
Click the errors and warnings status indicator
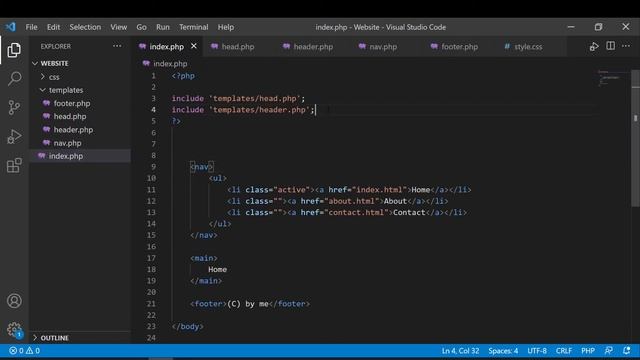tap(24, 351)
